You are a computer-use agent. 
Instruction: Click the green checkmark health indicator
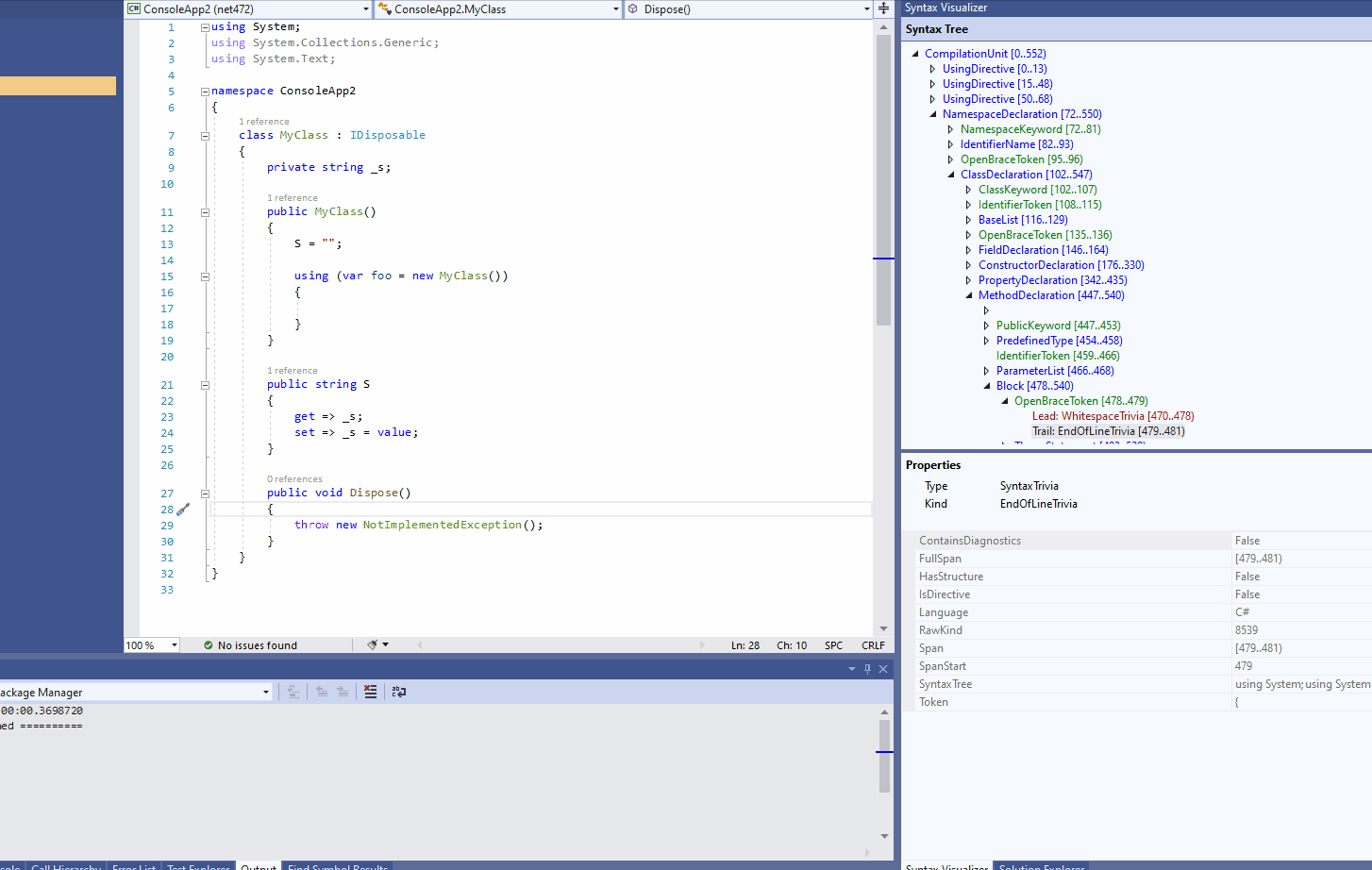209,645
